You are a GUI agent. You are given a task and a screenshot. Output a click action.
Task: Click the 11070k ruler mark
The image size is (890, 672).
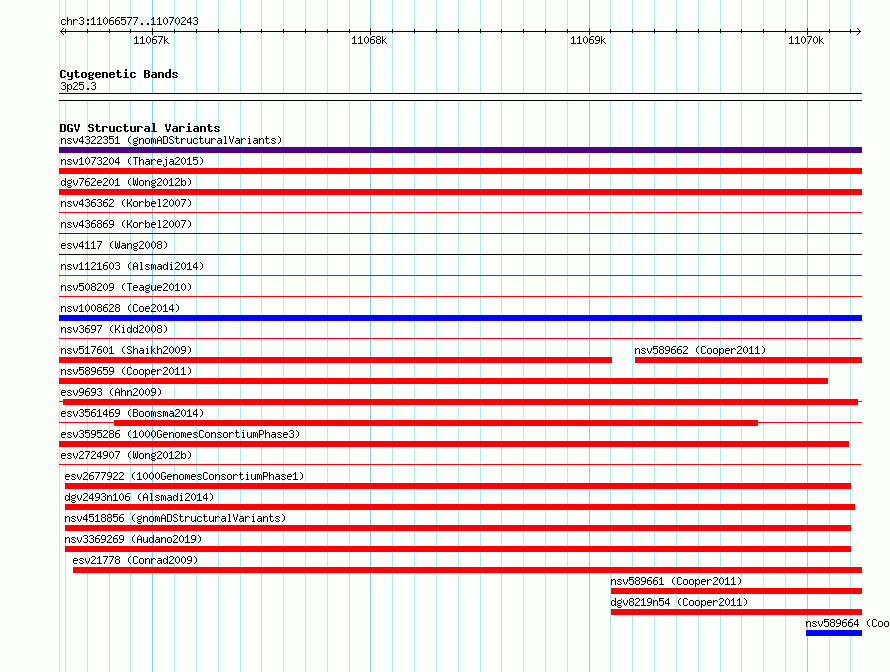tap(805, 40)
